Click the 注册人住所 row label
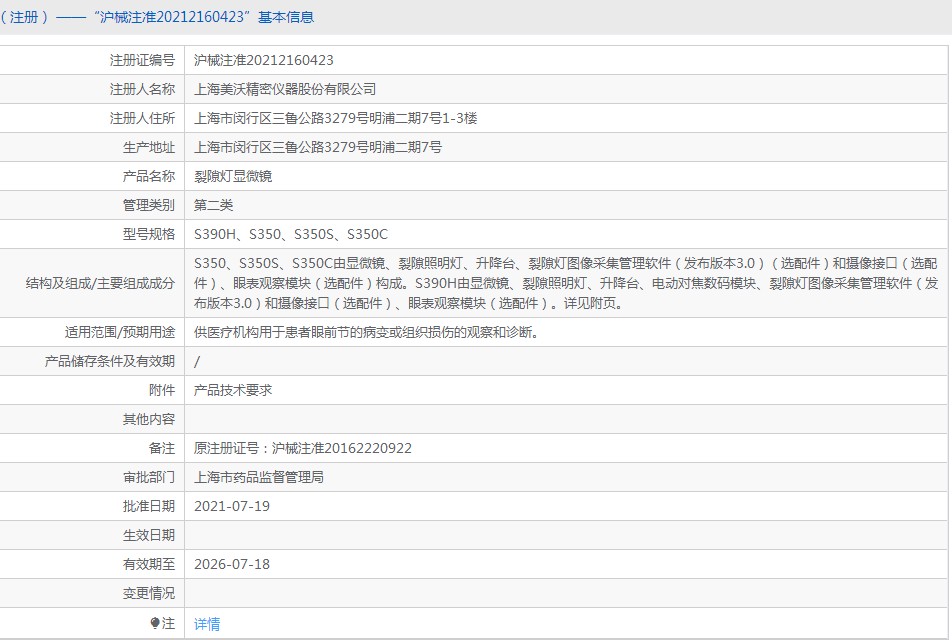 coord(142,118)
